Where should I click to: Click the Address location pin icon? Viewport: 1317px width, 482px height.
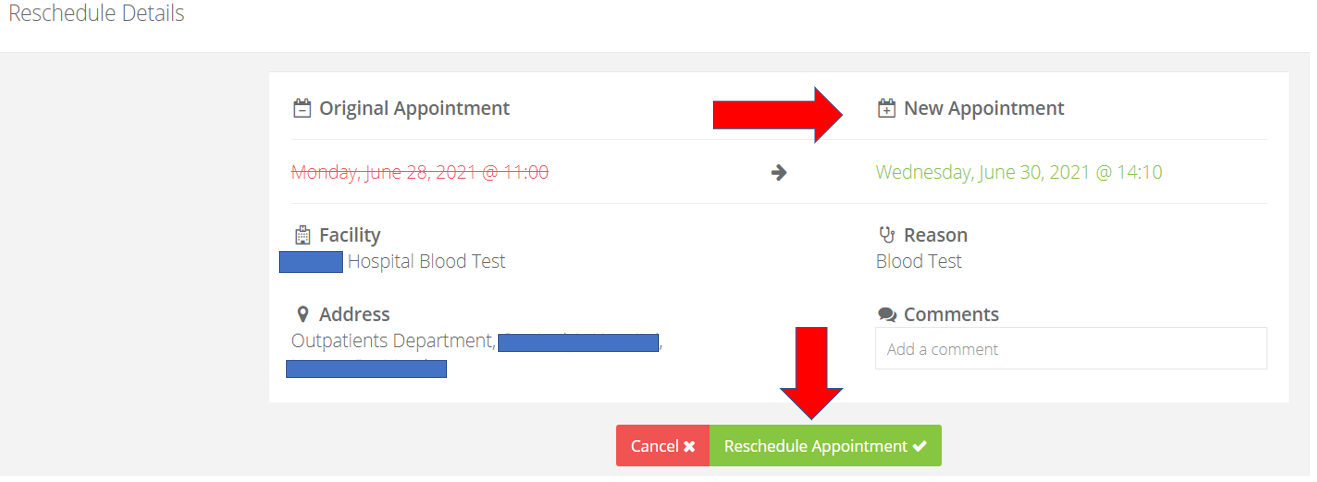302,315
